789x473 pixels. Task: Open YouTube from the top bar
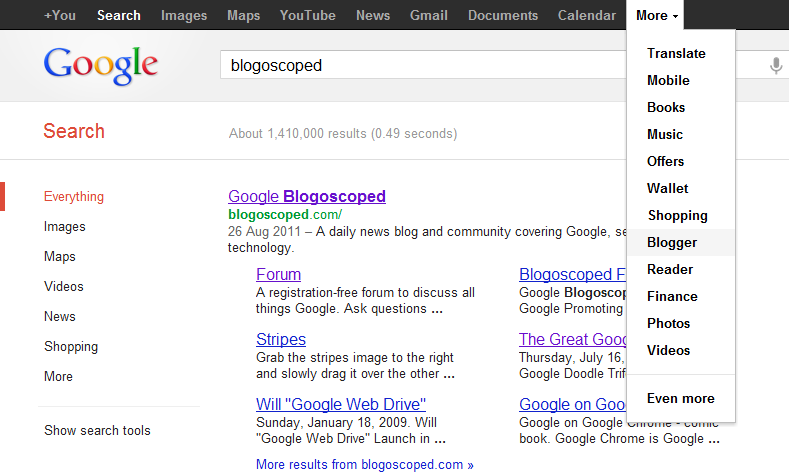pos(307,15)
